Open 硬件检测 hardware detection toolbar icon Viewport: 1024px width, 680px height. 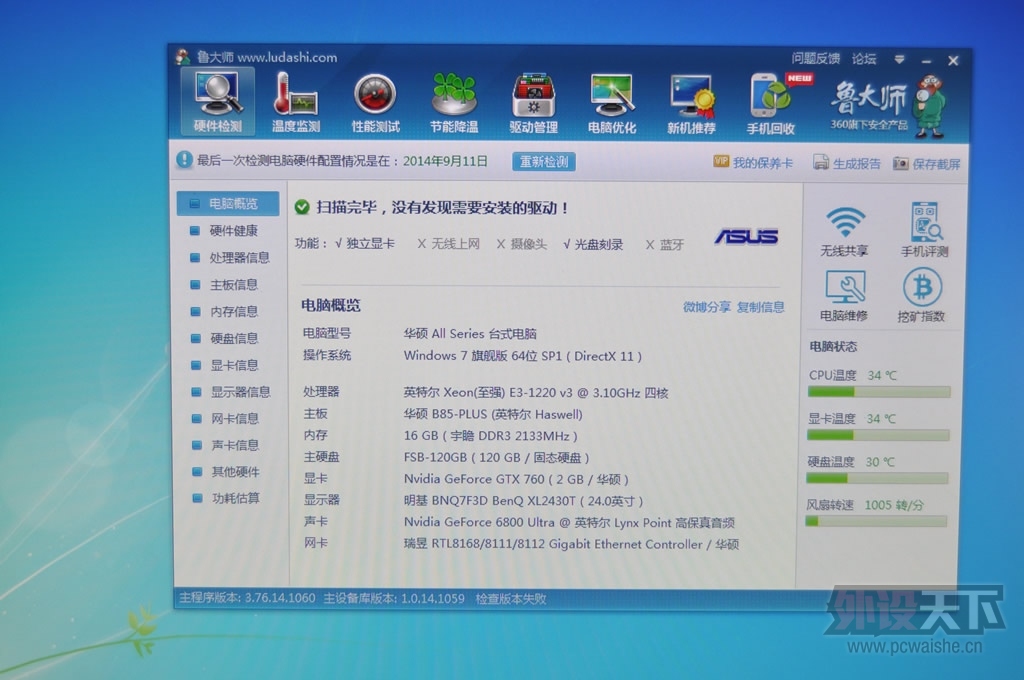(218, 103)
